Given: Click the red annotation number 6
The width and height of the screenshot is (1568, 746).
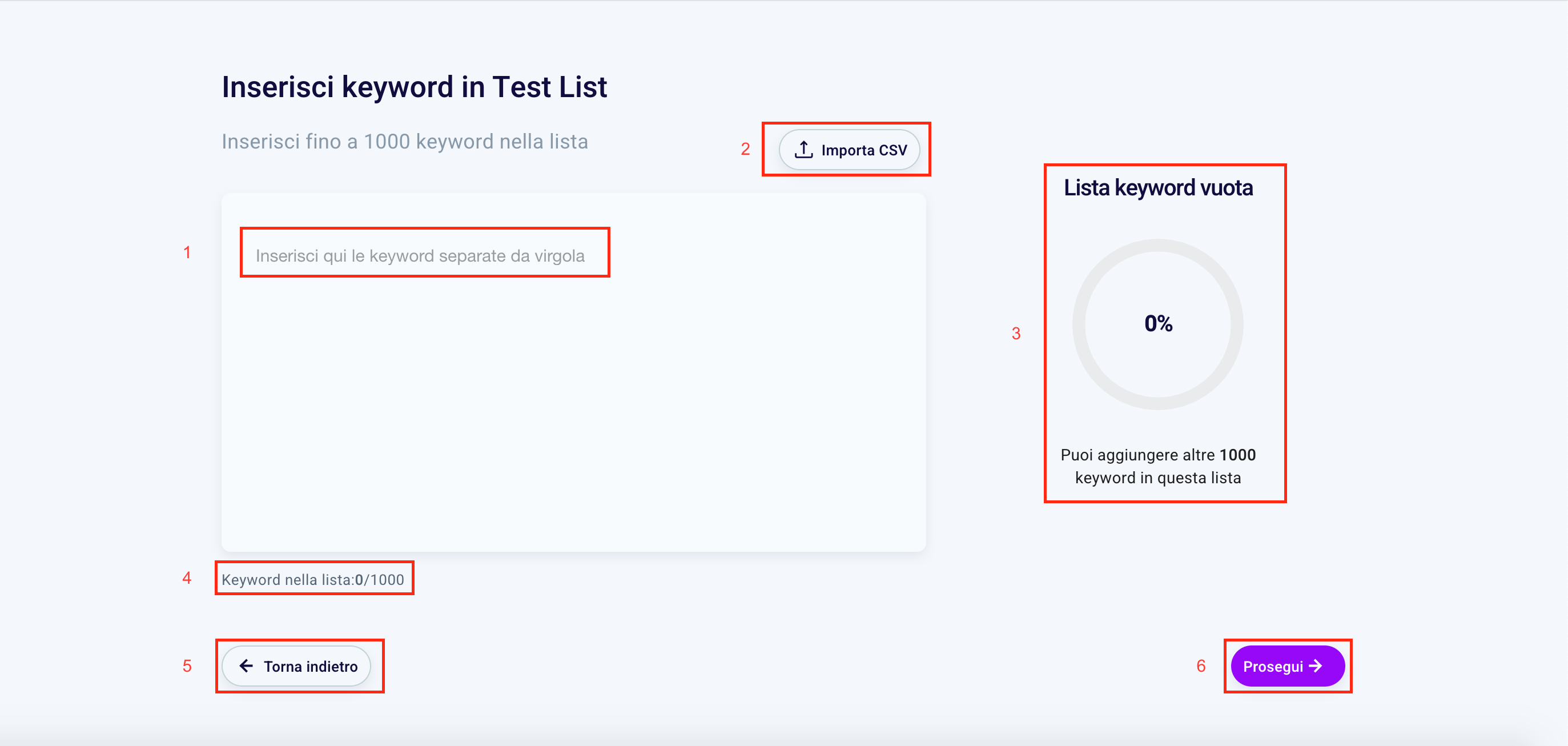Looking at the screenshot, I should click(1201, 665).
